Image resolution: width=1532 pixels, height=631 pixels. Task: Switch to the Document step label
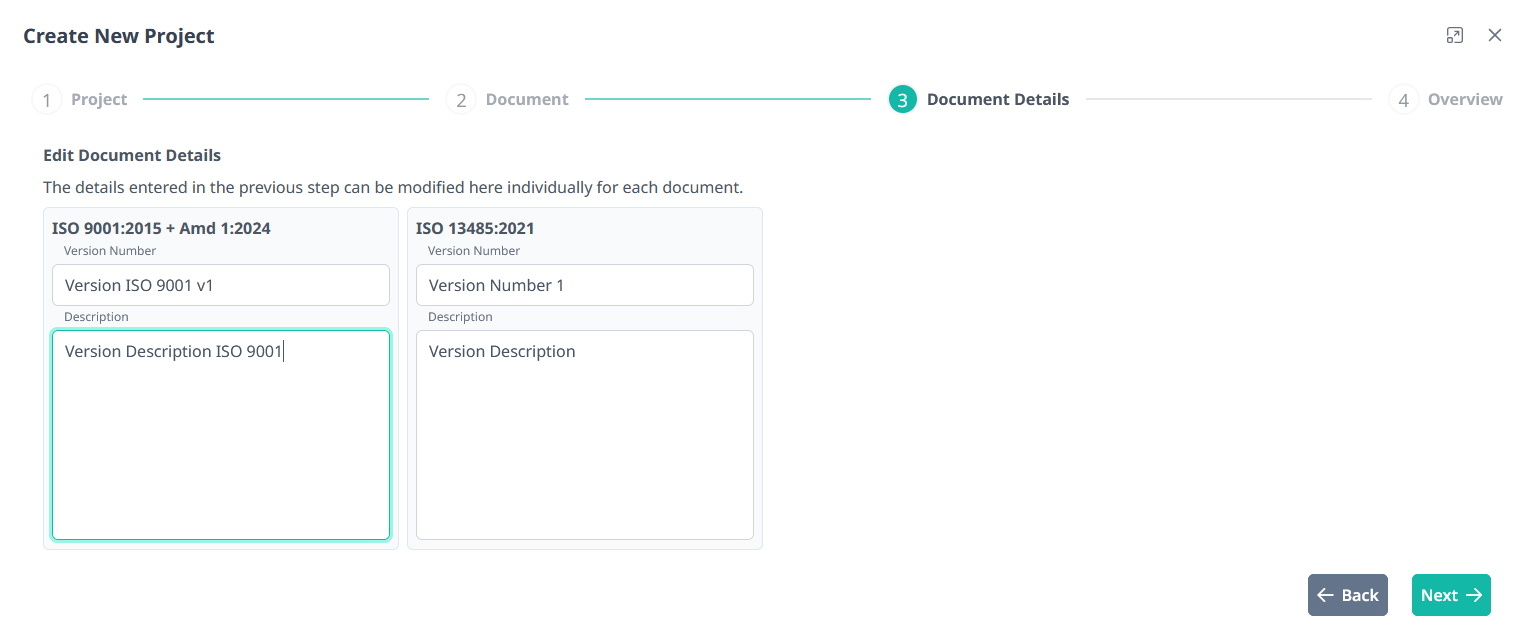[x=527, y=100]
